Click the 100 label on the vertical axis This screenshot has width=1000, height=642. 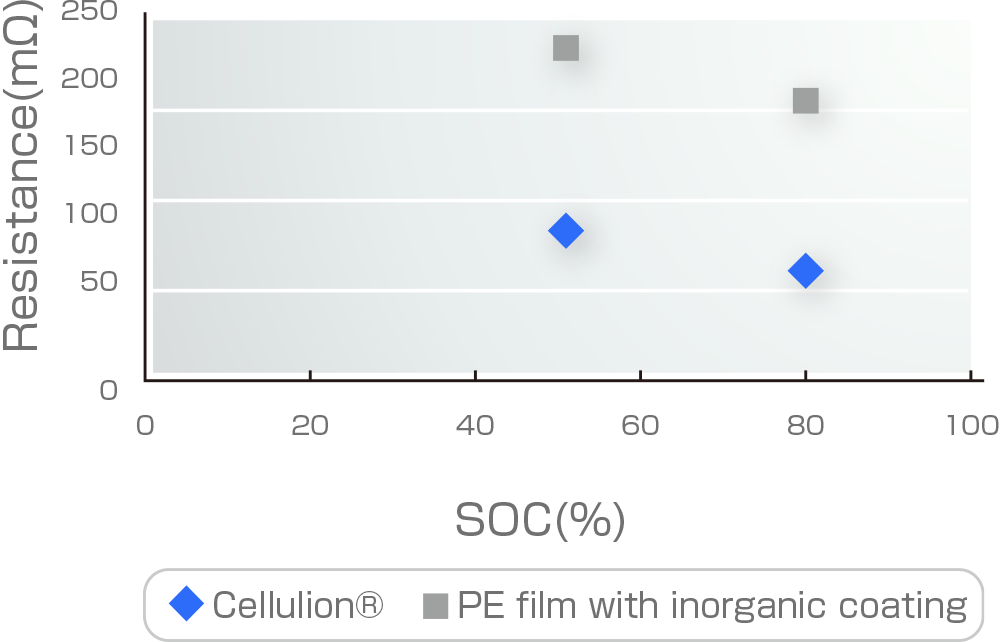(x=91, y=213)
